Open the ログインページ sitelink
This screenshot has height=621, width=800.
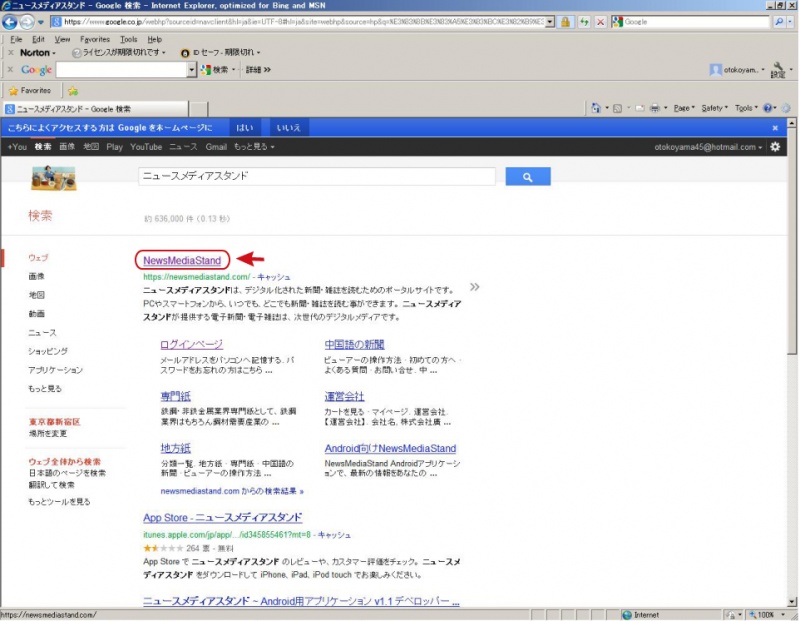click(191, 344)
